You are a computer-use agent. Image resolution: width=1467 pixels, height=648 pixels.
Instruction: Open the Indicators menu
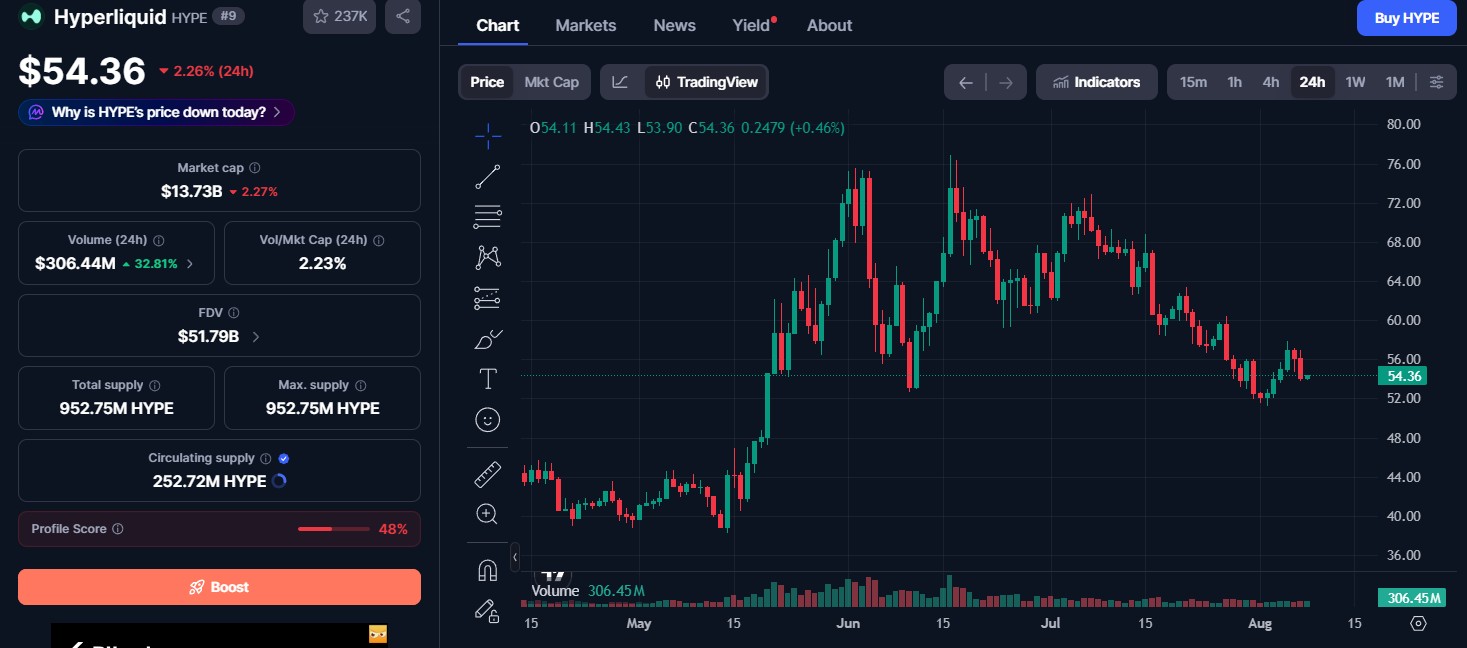coord(1097,82)
